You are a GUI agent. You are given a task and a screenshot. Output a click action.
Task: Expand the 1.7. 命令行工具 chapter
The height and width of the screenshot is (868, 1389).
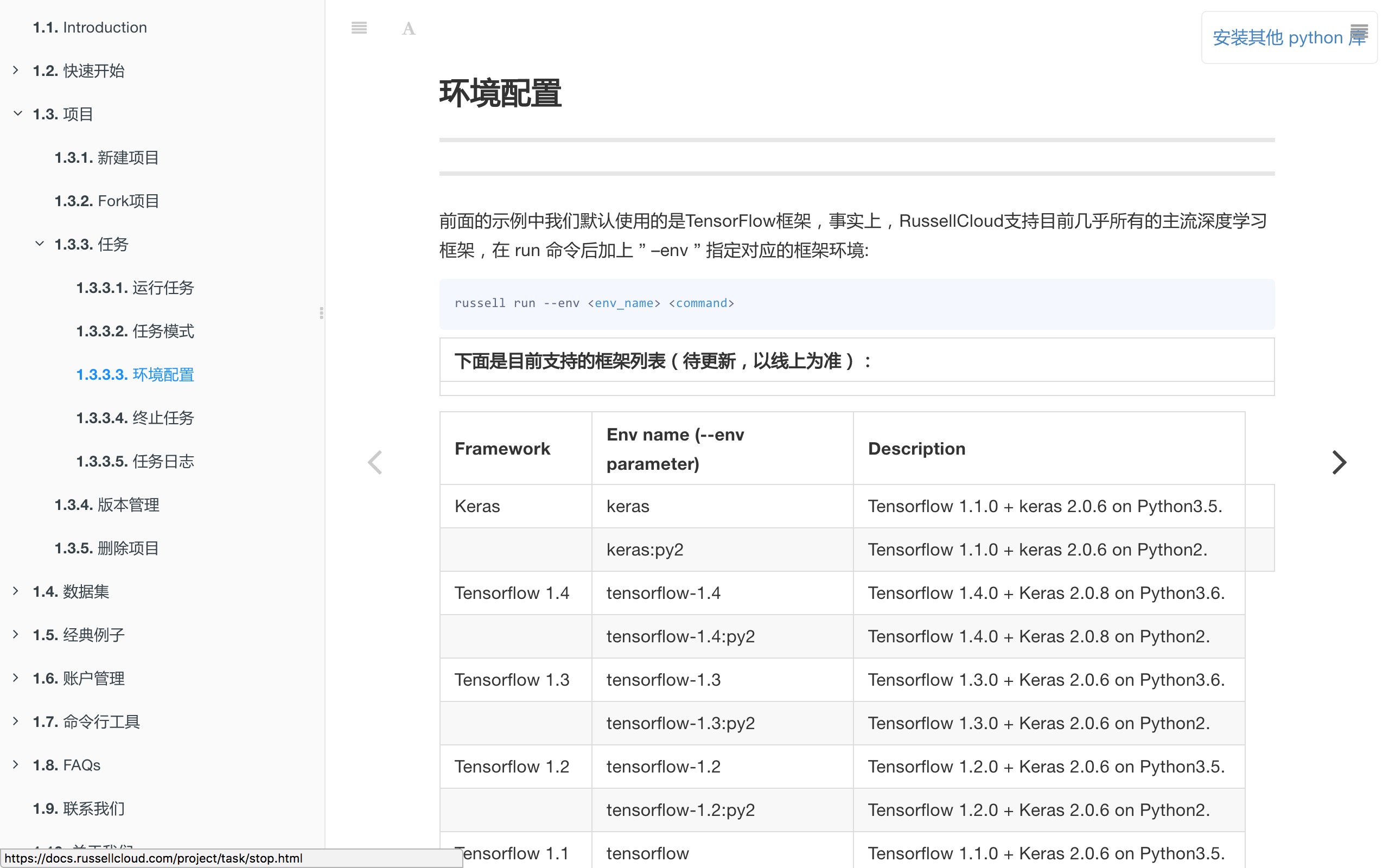[x=16, y=721]
